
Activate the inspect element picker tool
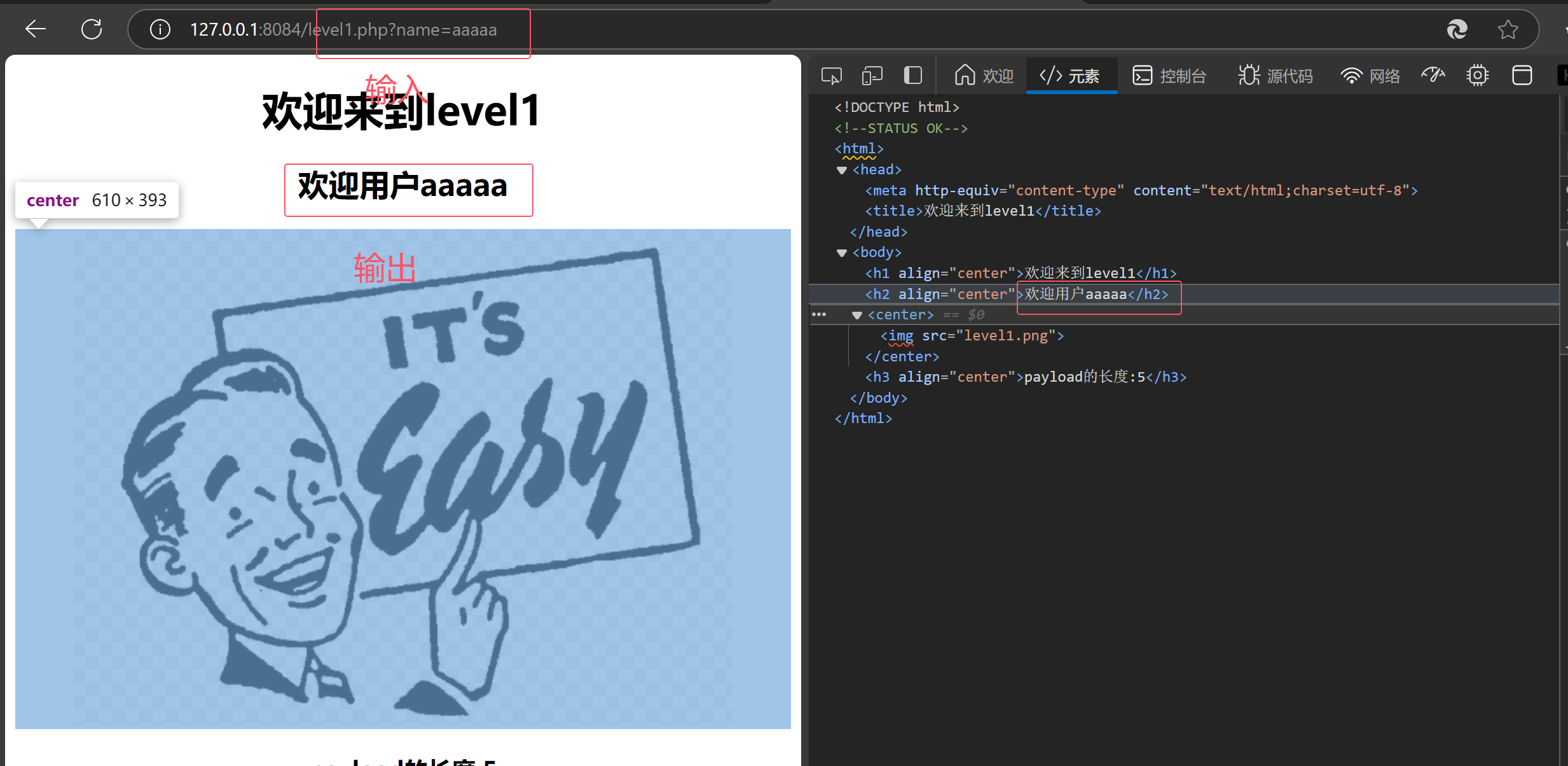coord(832,76)
